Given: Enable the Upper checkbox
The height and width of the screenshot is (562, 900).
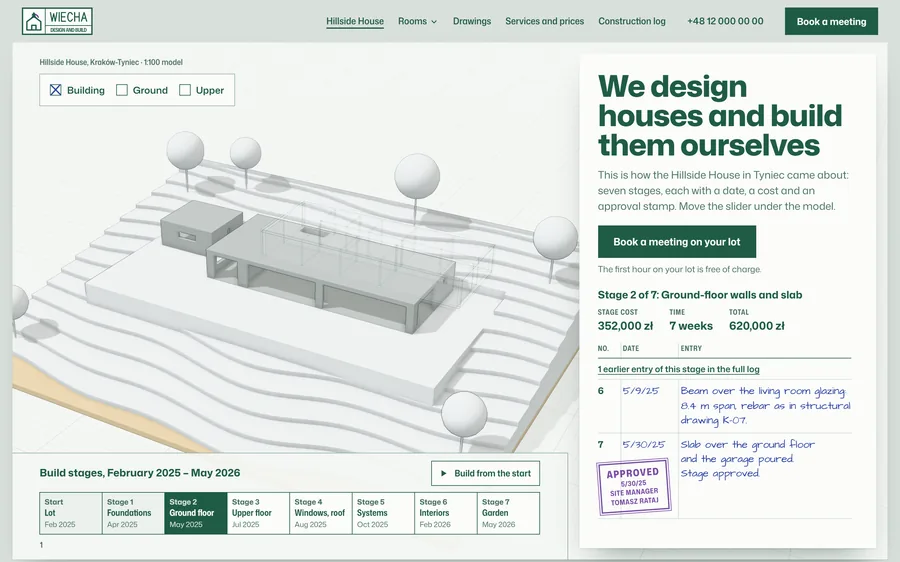Looking at the screenshot, I should 185,90.
